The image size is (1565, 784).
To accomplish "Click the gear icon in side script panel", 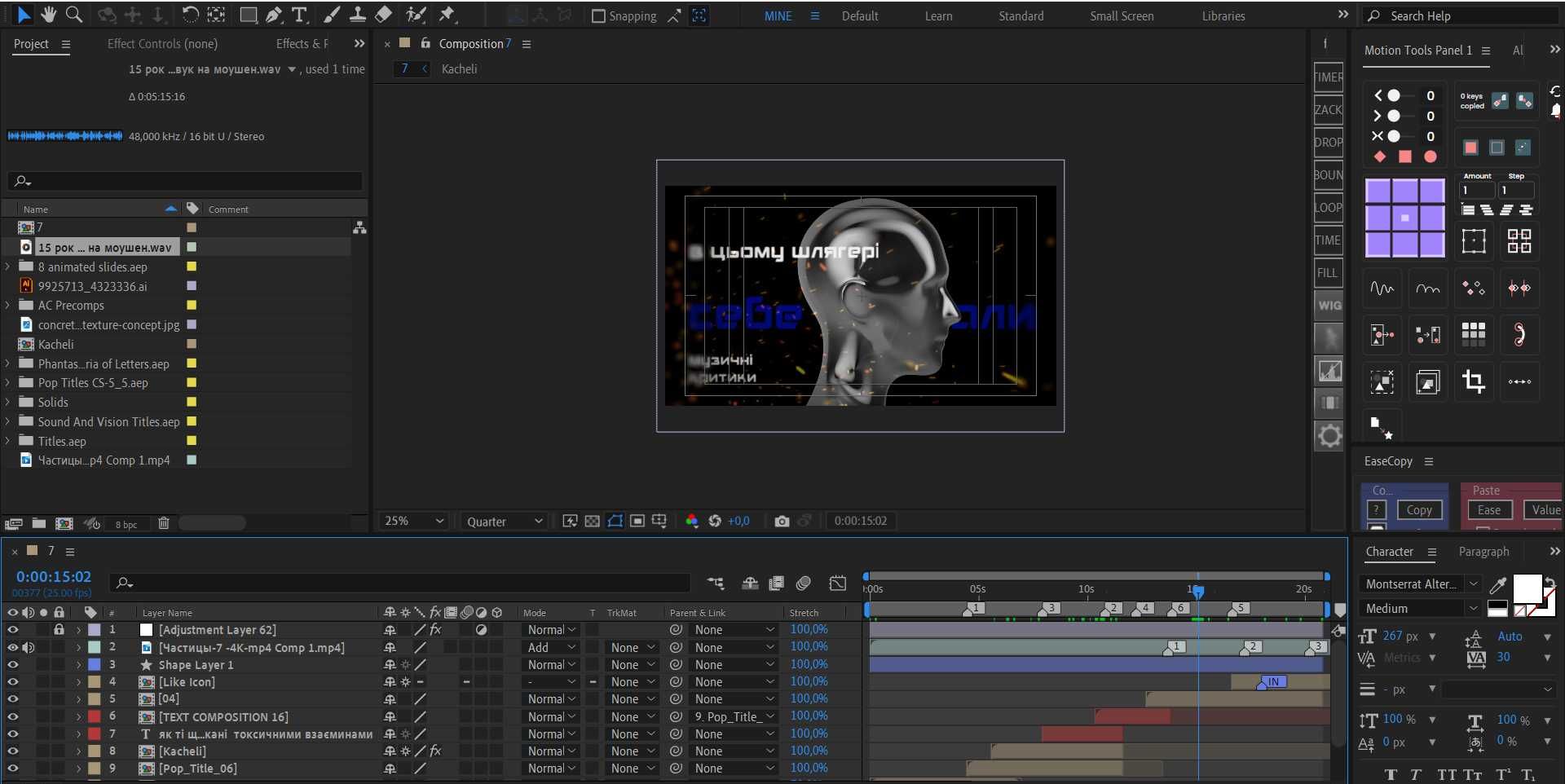I will click(1329, 436).
